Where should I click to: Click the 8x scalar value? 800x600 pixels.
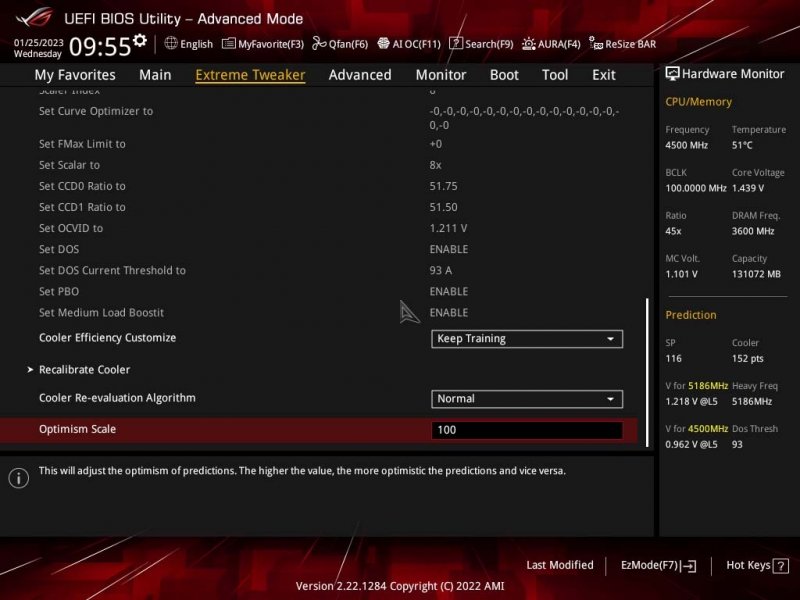(x=435, y=165)
